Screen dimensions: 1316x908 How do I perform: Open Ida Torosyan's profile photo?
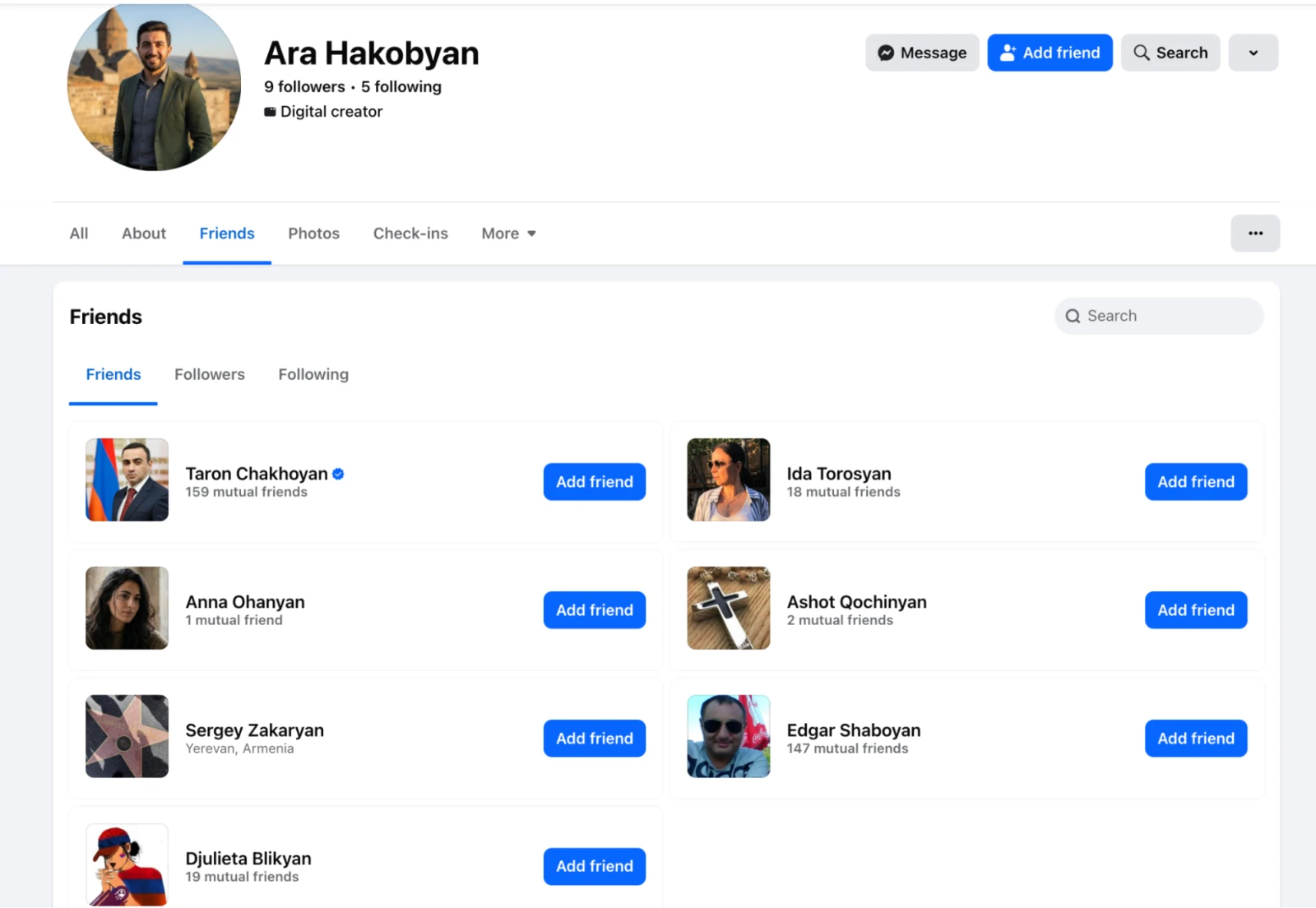(729, 479)
